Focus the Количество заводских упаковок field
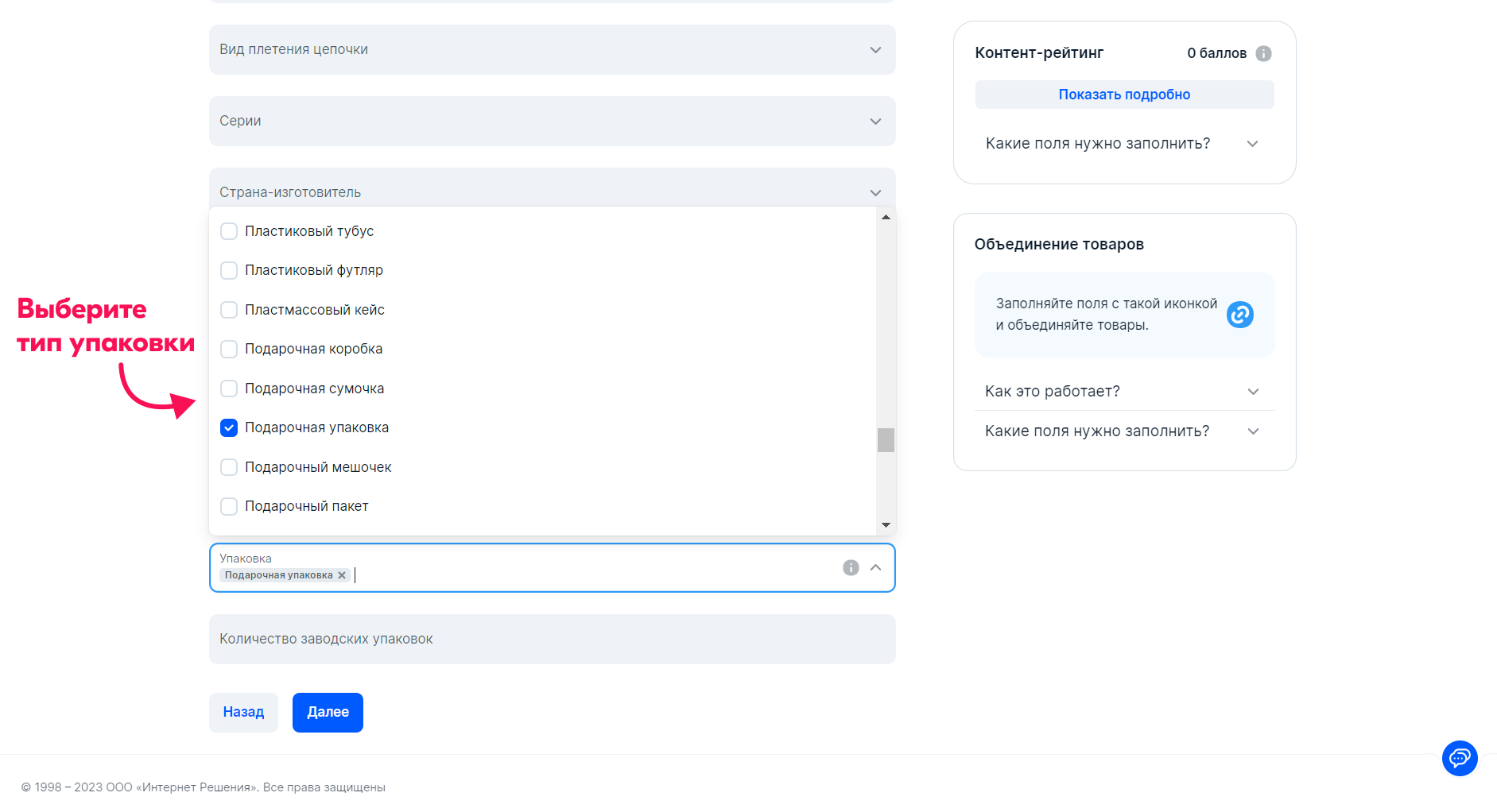The image size is (1497, 812). click(x=553, y=639)
